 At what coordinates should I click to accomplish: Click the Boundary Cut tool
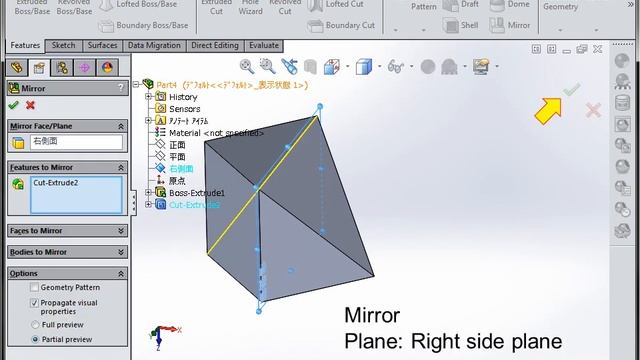pos(341,26)
